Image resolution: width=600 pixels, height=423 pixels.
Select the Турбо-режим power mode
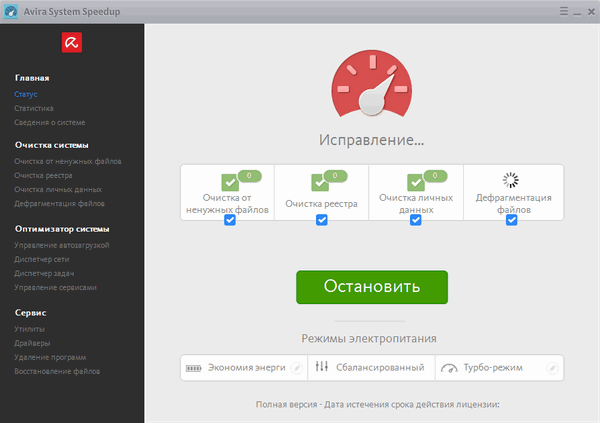[499, 368]
